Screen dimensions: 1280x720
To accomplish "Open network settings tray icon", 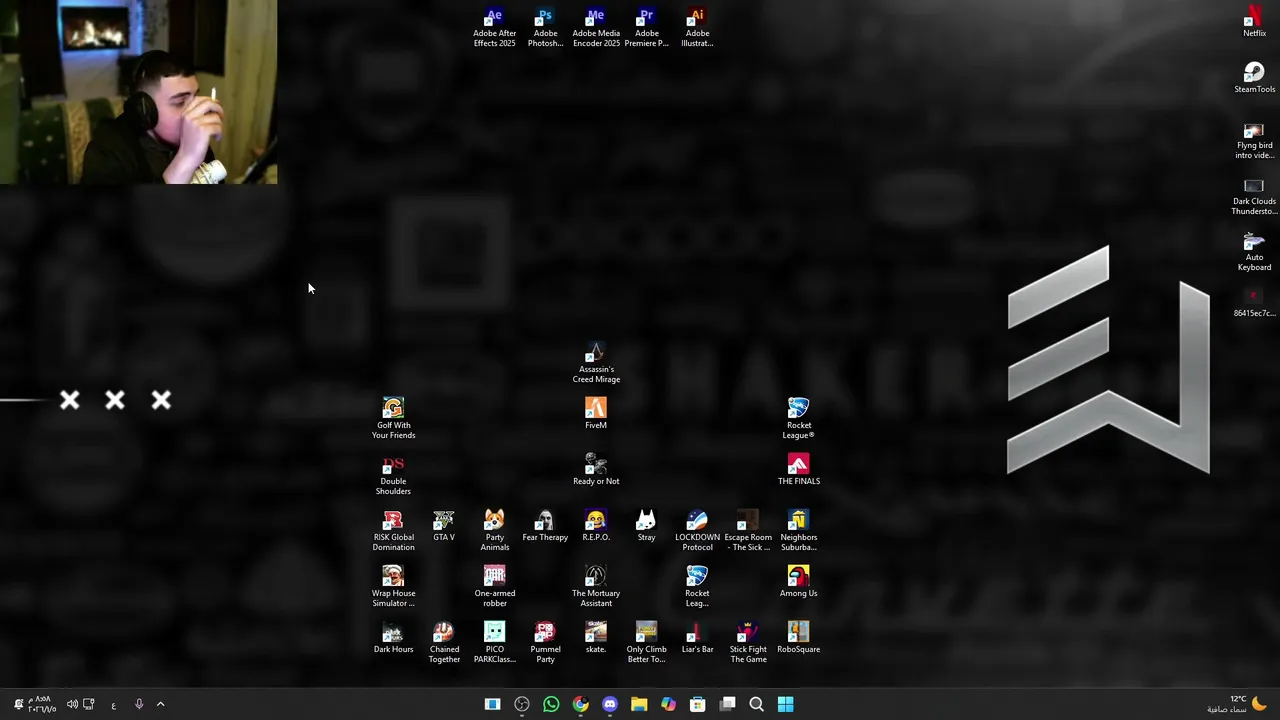I will click(89, 704).
